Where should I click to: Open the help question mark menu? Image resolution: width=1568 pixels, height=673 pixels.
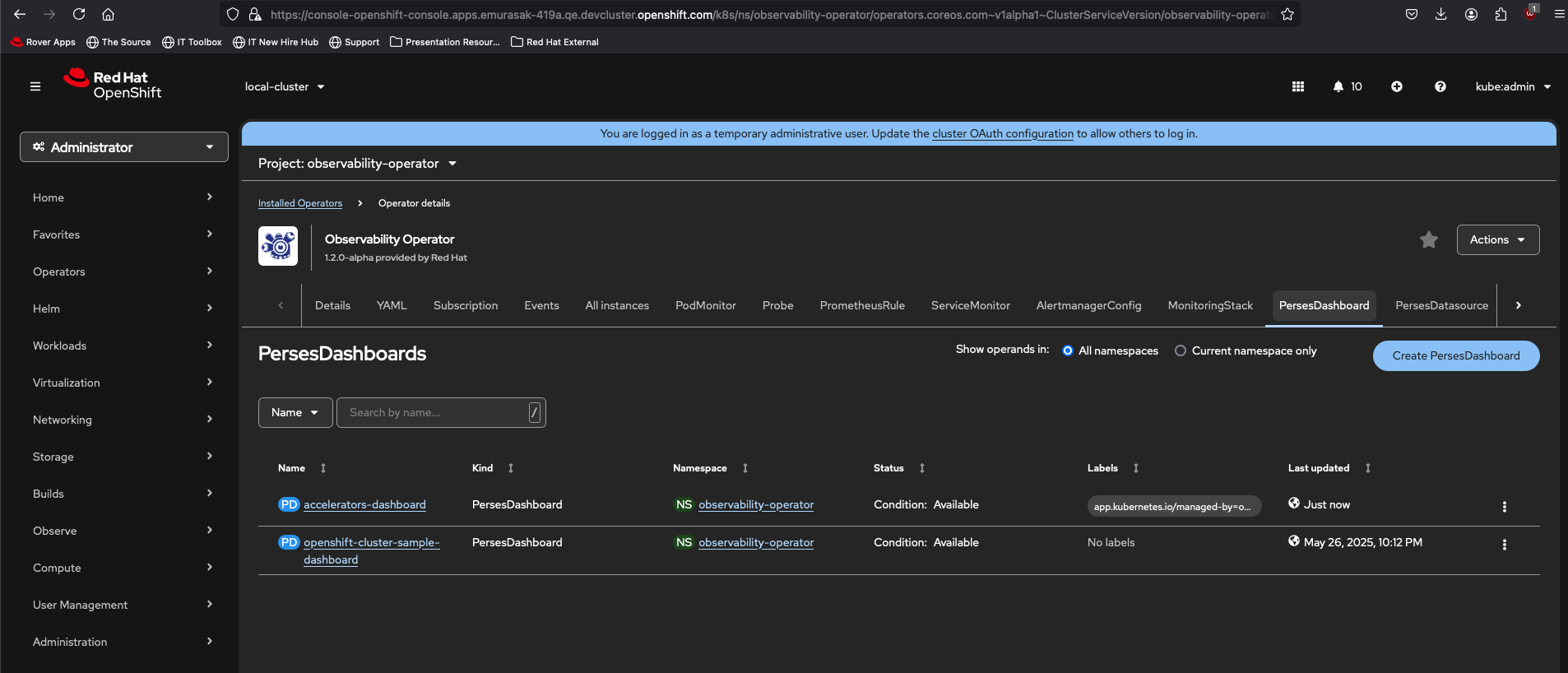pos(1440,86)
